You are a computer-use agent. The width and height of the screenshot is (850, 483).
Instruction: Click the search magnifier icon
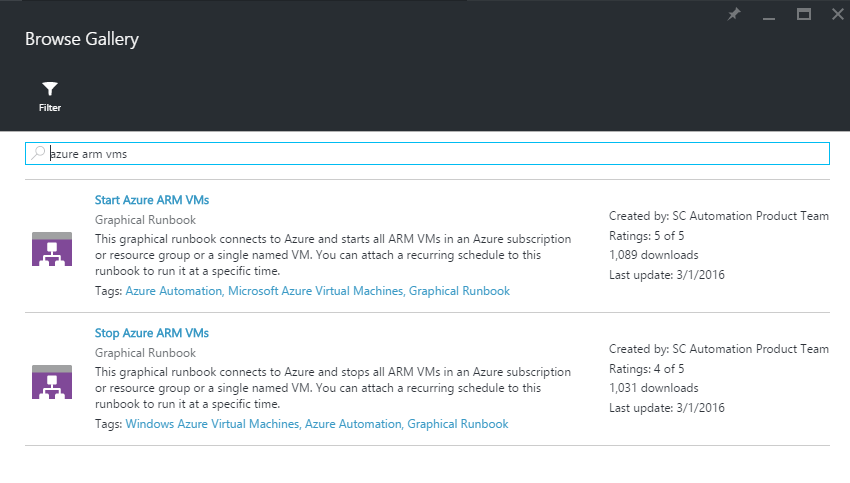tap(38, 153)
